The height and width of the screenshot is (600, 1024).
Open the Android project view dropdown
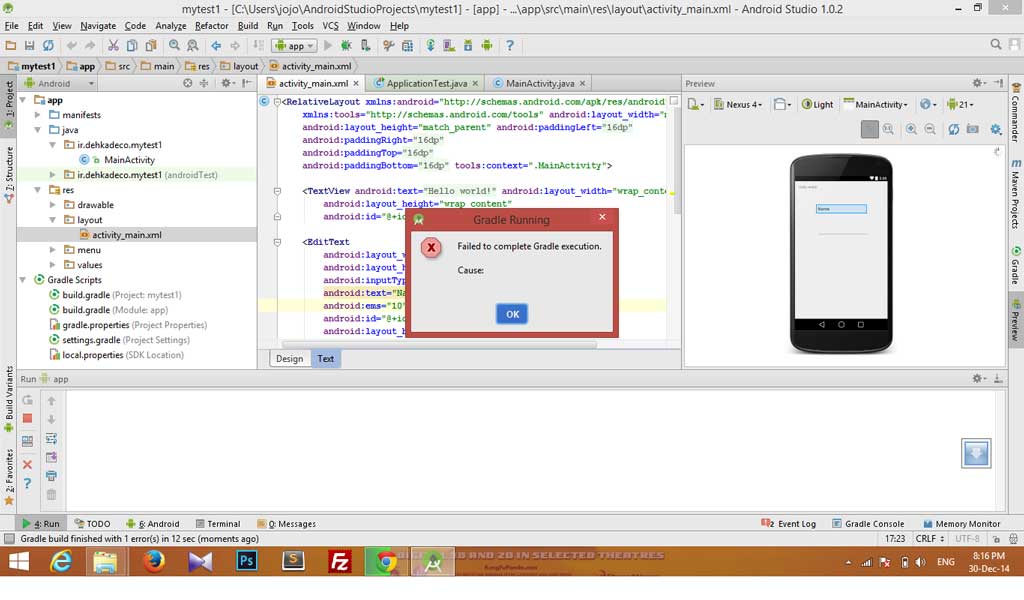point(59,83)
